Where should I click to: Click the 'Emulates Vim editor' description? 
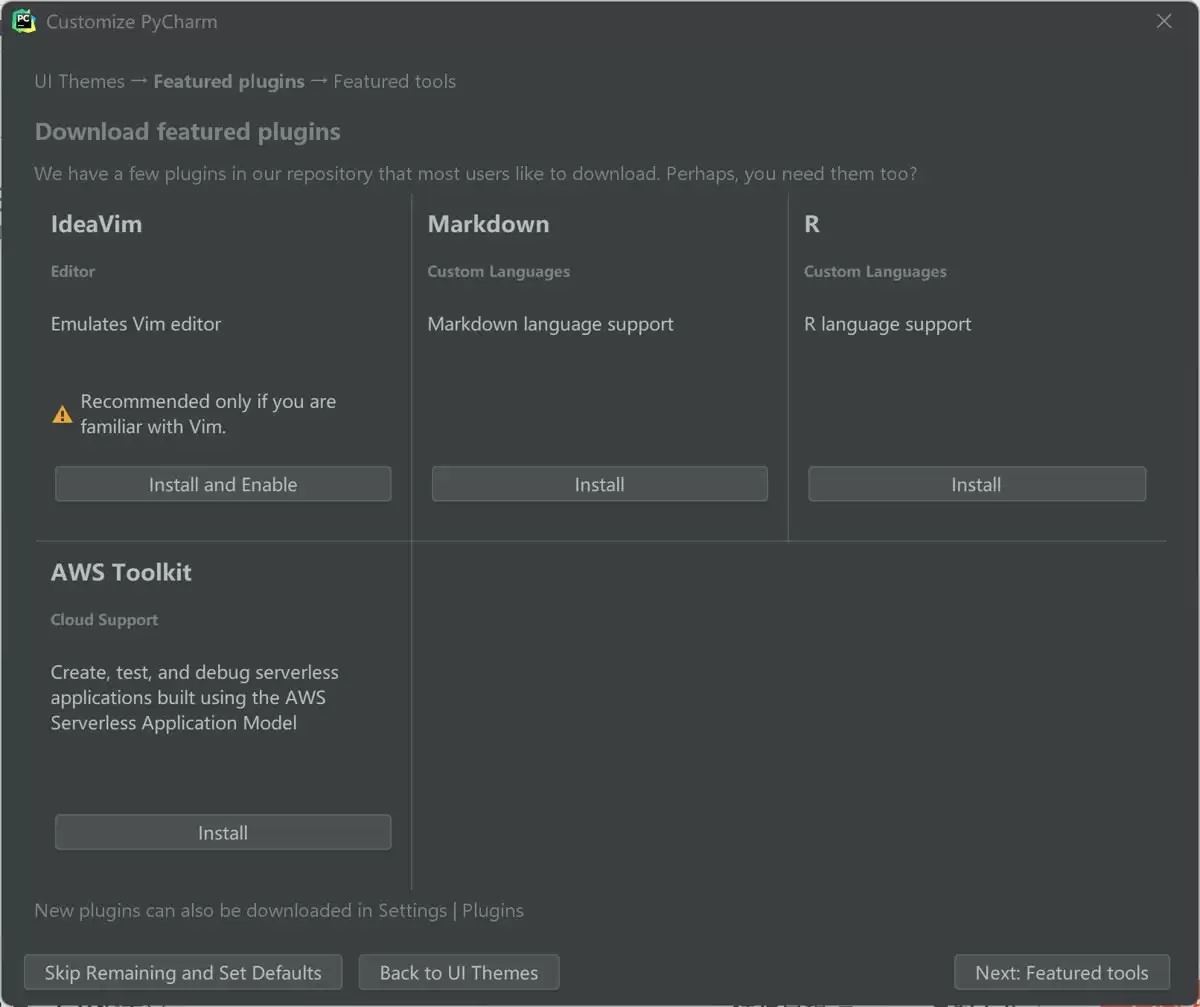[136, 324]
